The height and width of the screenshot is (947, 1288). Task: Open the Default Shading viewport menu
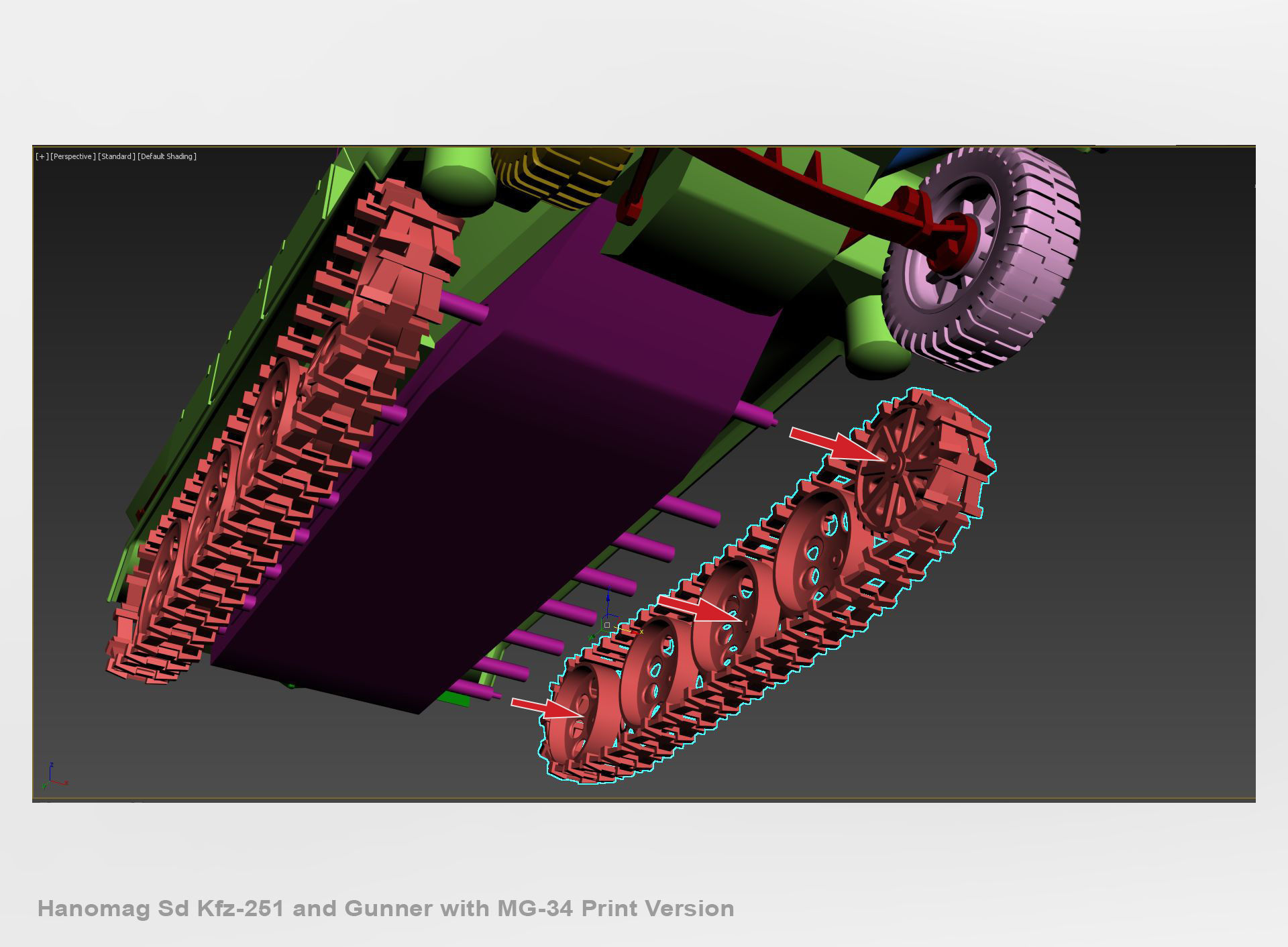(x=167, y=156)
